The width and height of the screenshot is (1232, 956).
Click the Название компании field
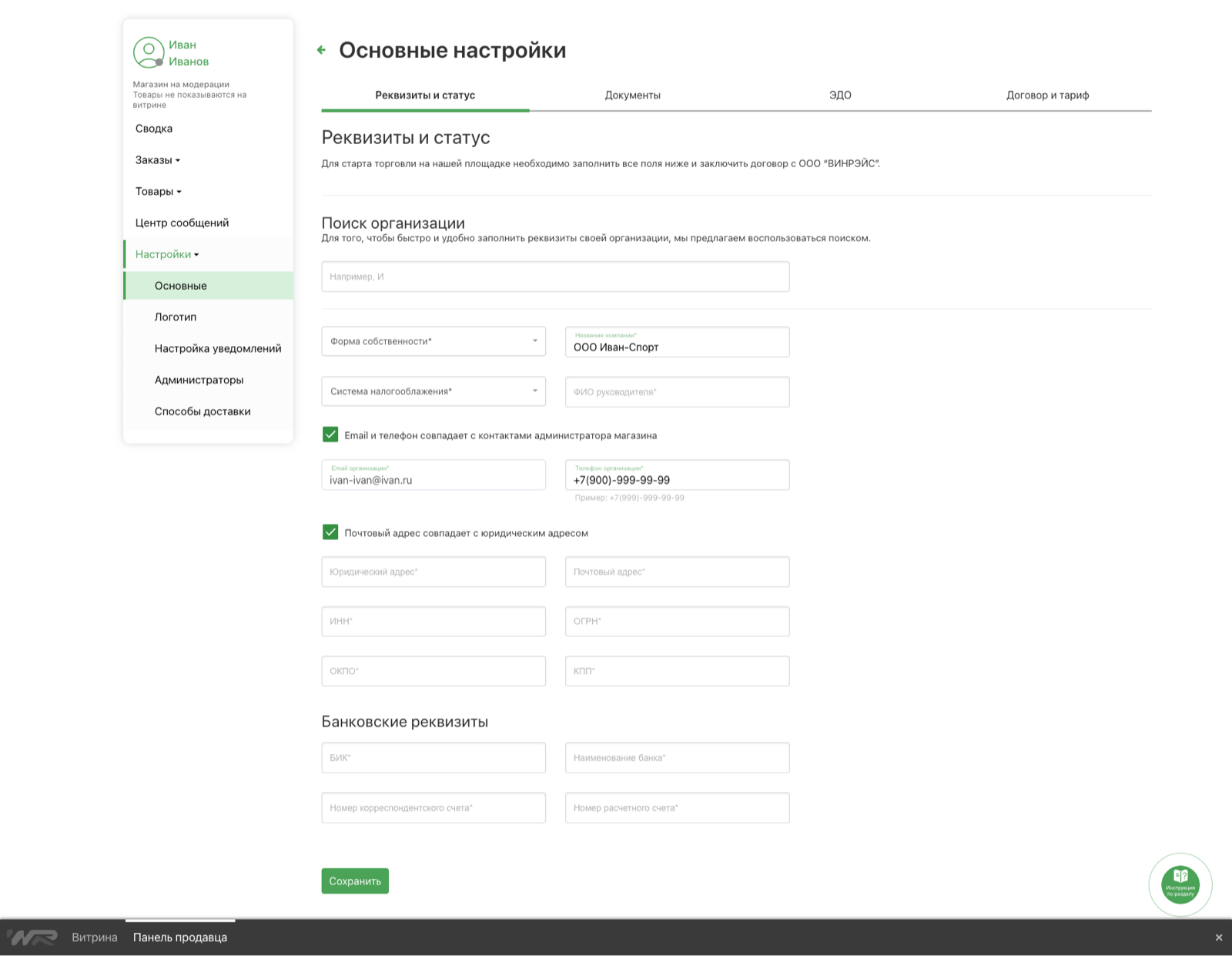click(x=678, y=342)
